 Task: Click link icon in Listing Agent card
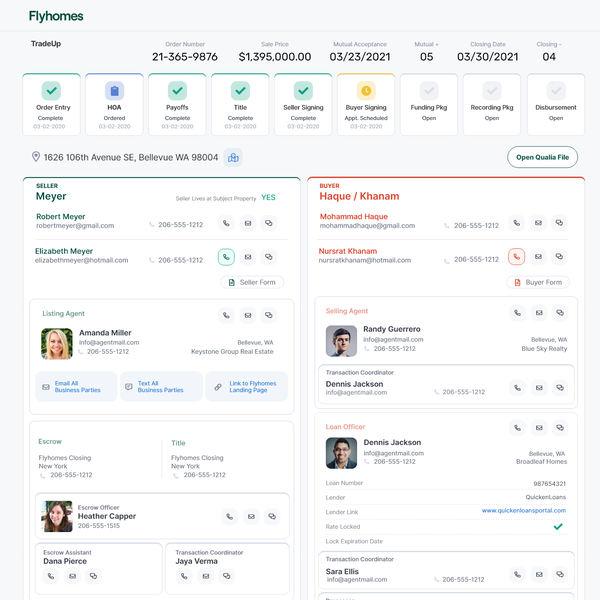[269, 315]
